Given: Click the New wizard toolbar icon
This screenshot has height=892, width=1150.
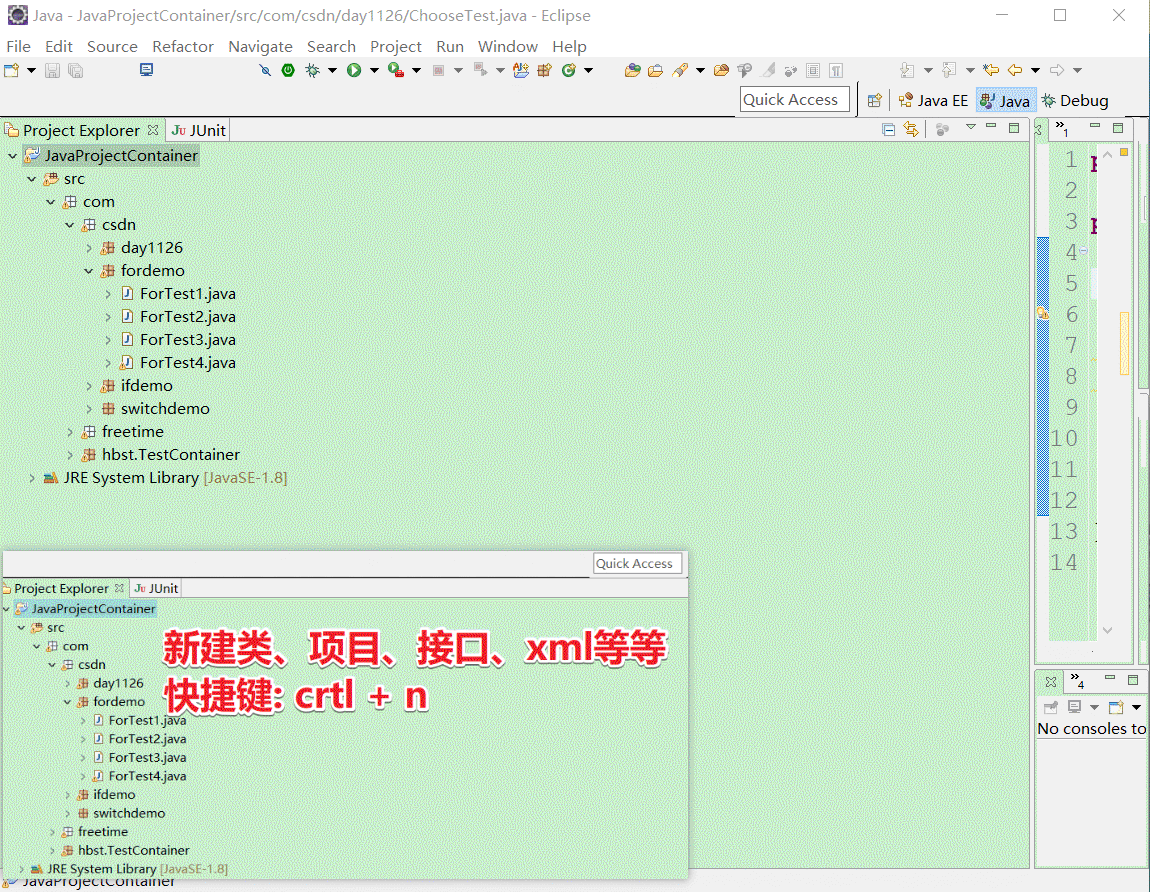Looking at the screenshot, I should point(11,70).
